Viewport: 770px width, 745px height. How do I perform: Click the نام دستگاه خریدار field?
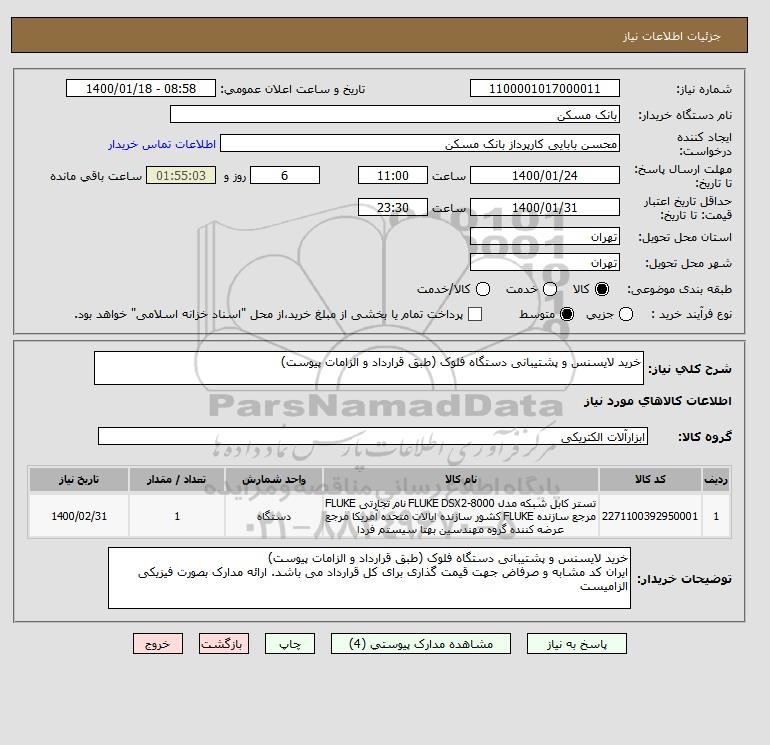[x=395, y=114]
